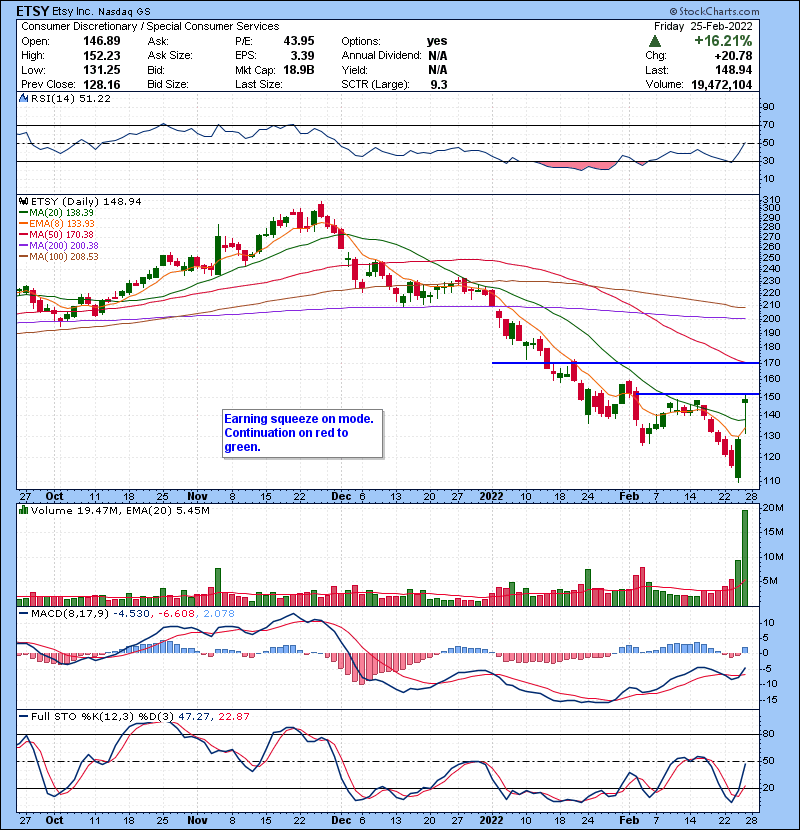Click the stochastic %K value 47.27

point(193,716)
